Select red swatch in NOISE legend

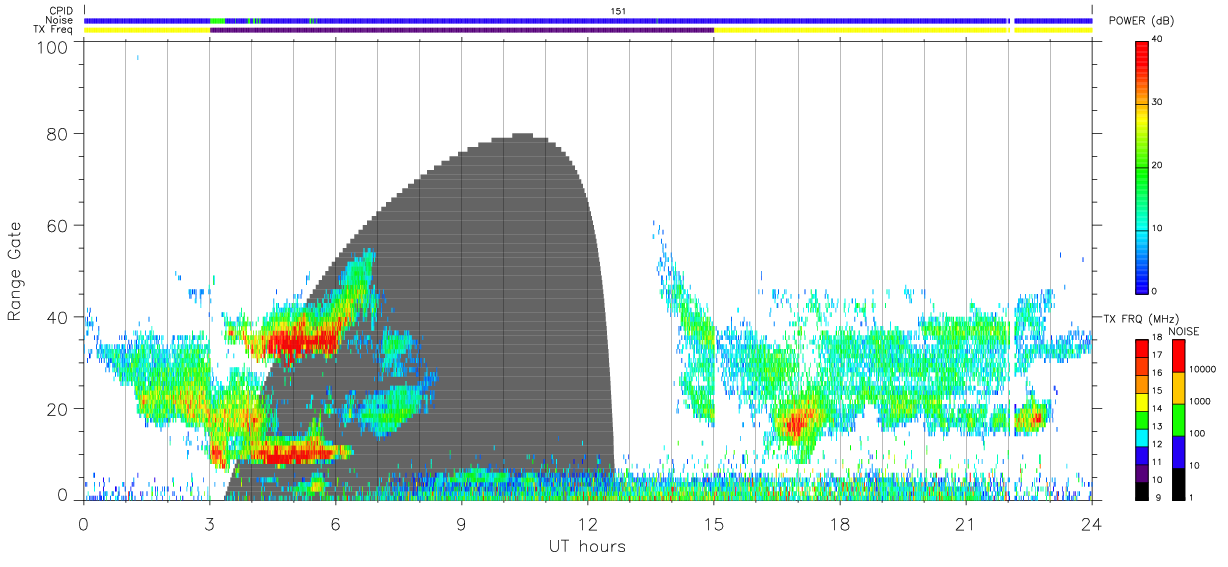point(1178,356)
